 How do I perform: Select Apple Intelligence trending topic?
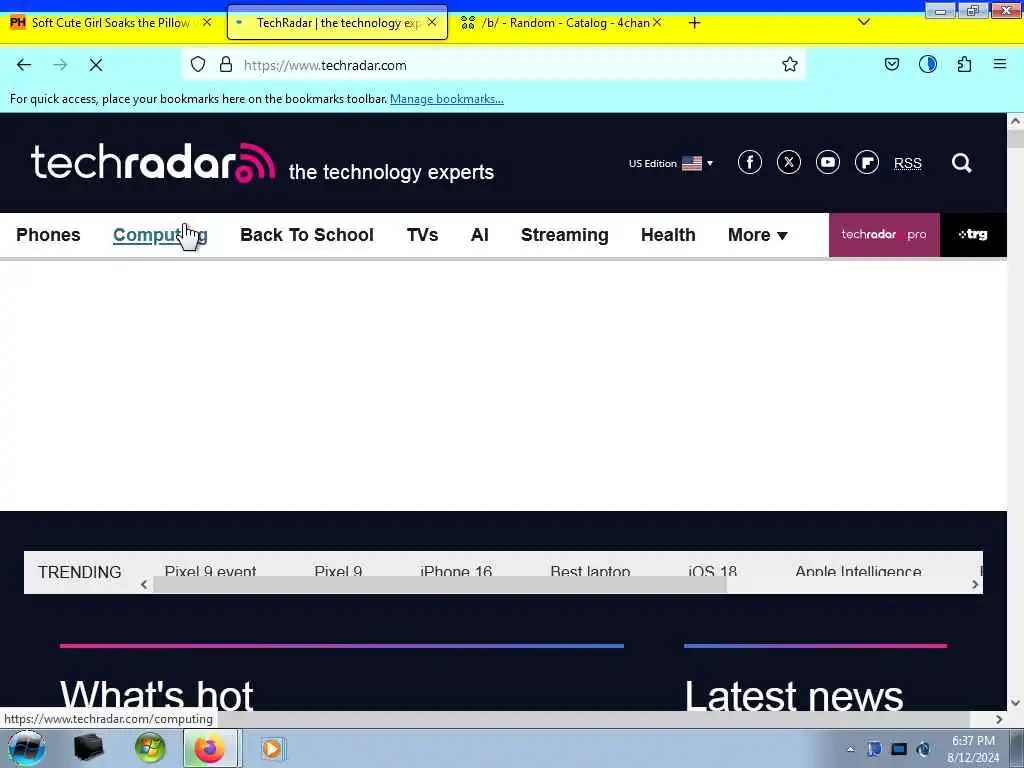click(x=858, y=570)
